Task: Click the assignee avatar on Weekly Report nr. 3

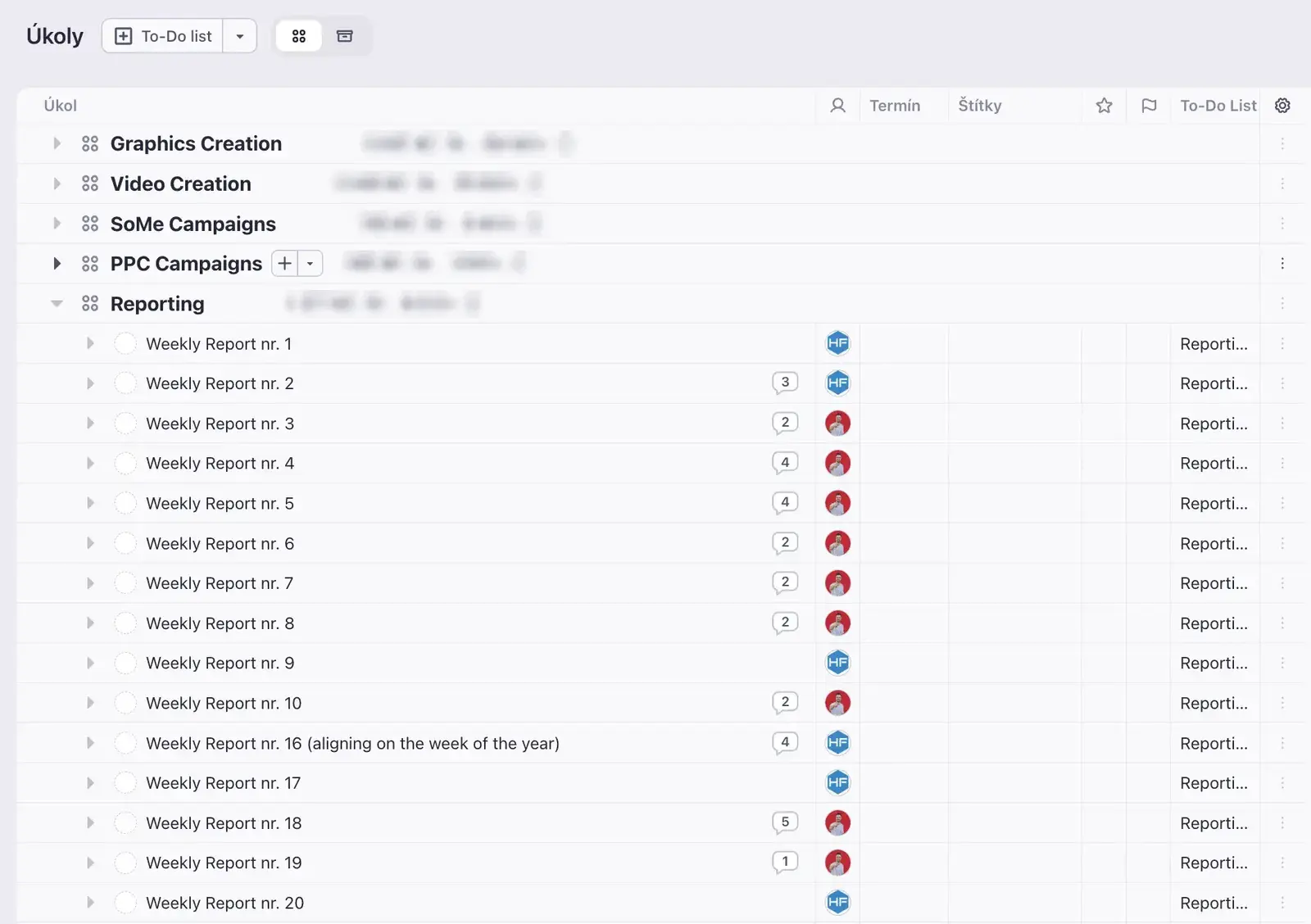Action: tap(837, 423)
